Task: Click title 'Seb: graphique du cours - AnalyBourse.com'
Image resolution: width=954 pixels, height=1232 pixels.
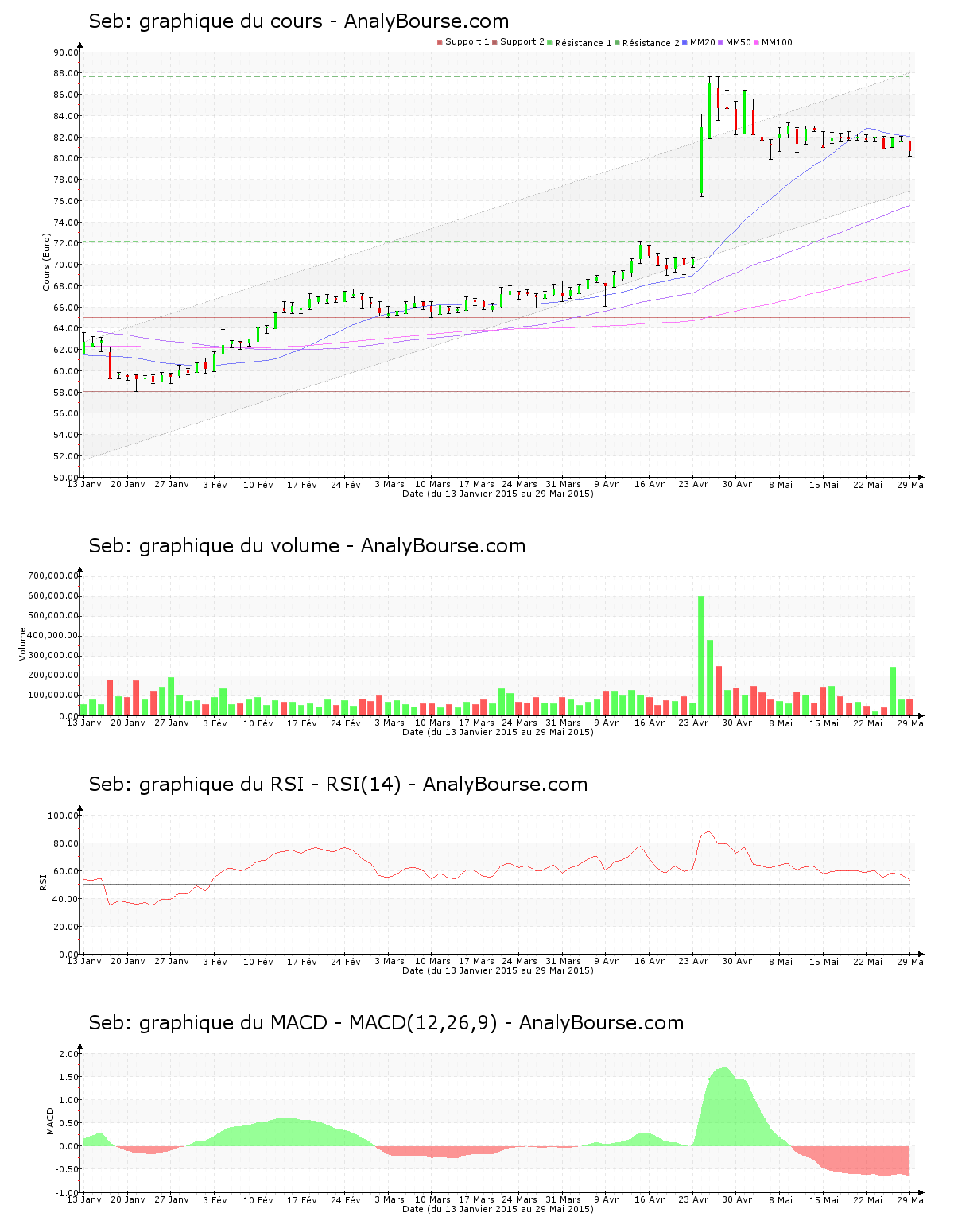Action: [x=299, y=21]
